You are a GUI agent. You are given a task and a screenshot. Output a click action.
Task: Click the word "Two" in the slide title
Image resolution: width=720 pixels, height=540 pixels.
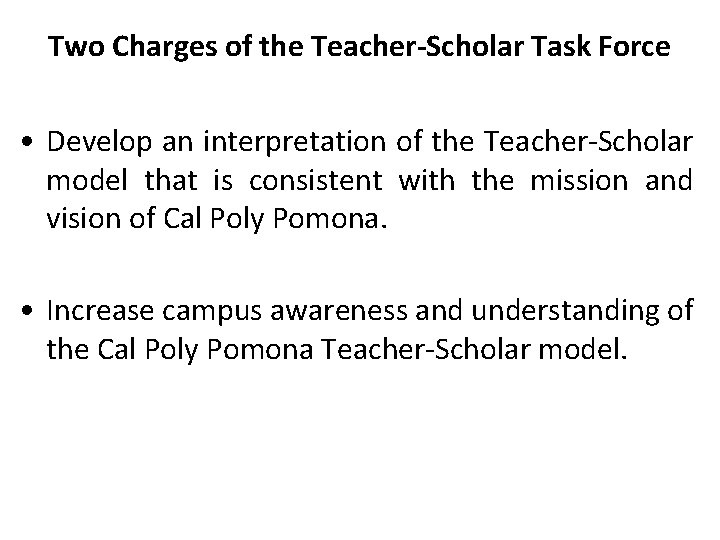pos(76,46)
